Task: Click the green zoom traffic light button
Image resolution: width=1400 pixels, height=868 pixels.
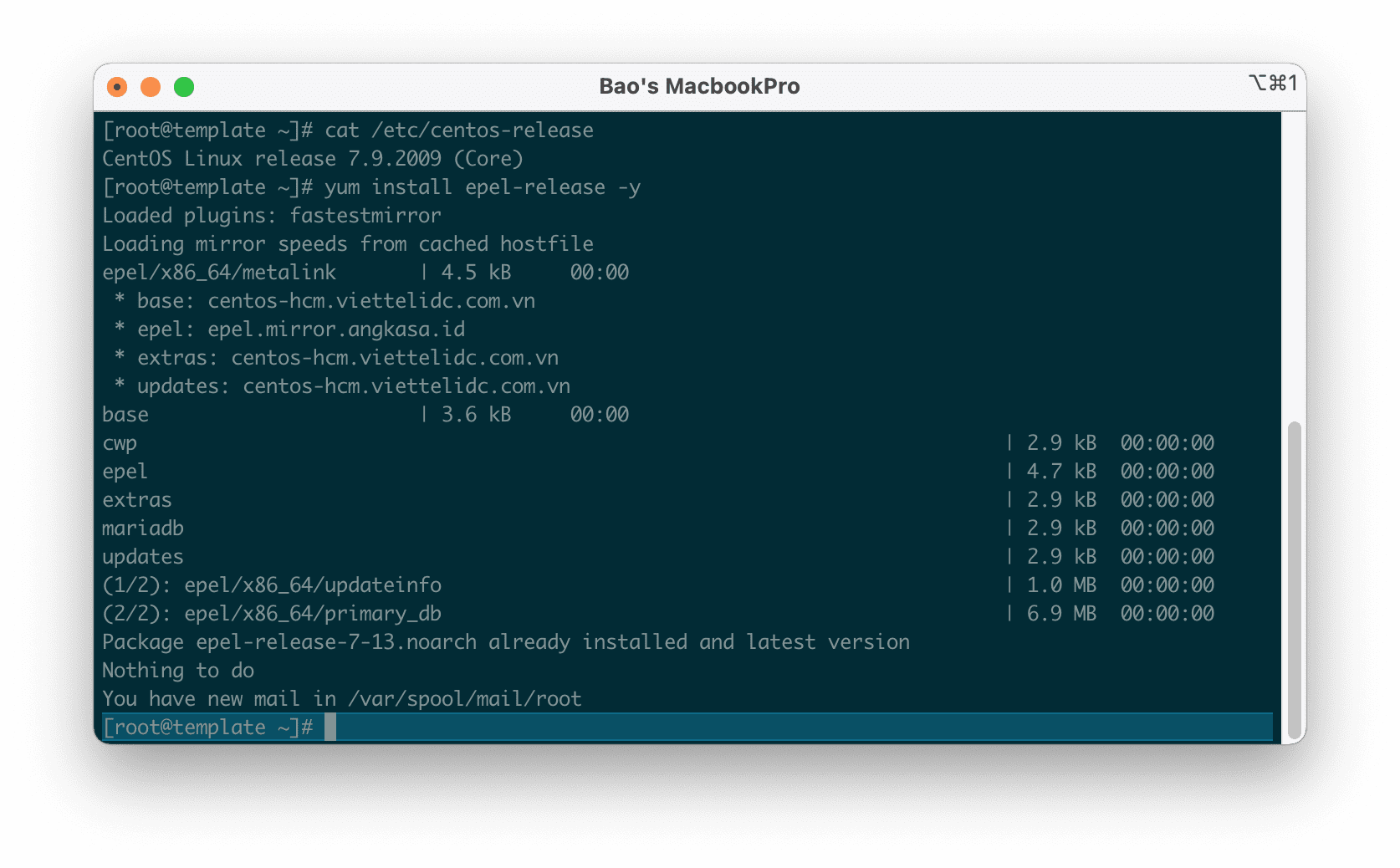Action: 183,85
